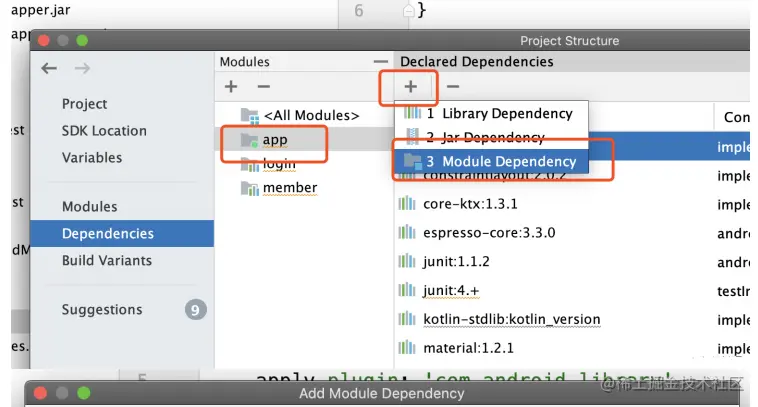The height and width of the screenshot is (407, 758).
Task: Select kotlin-stdlib:kotlin_version dependency
Action: tap(512, 319)
